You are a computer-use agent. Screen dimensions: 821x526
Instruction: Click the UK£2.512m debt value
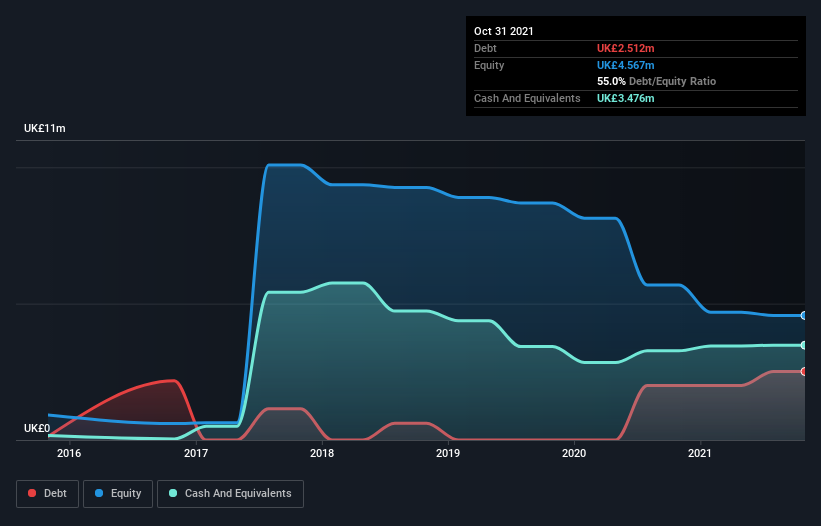[626, 48]
